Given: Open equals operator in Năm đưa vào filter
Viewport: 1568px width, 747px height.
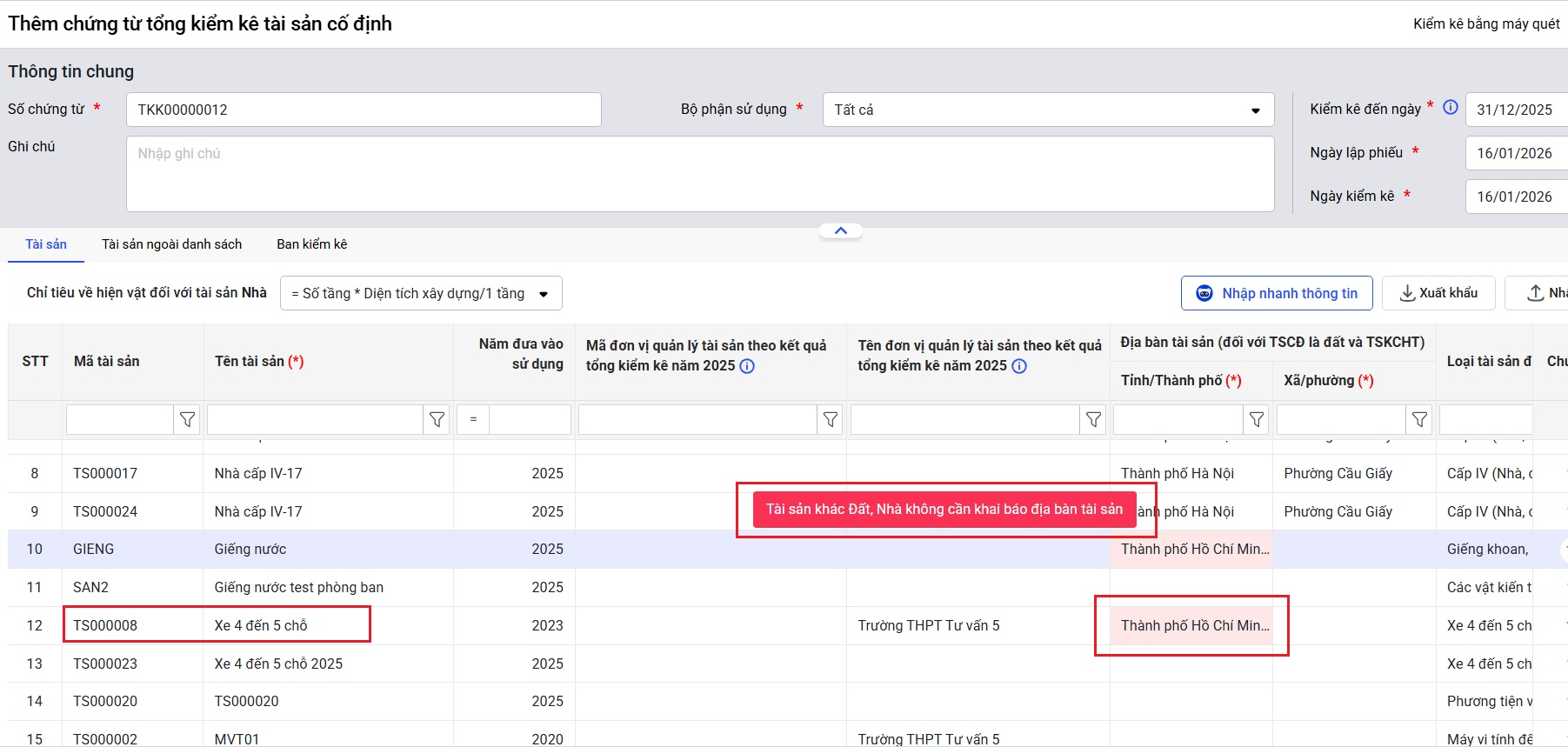Looking at the screenshot, I should (473, 420).
